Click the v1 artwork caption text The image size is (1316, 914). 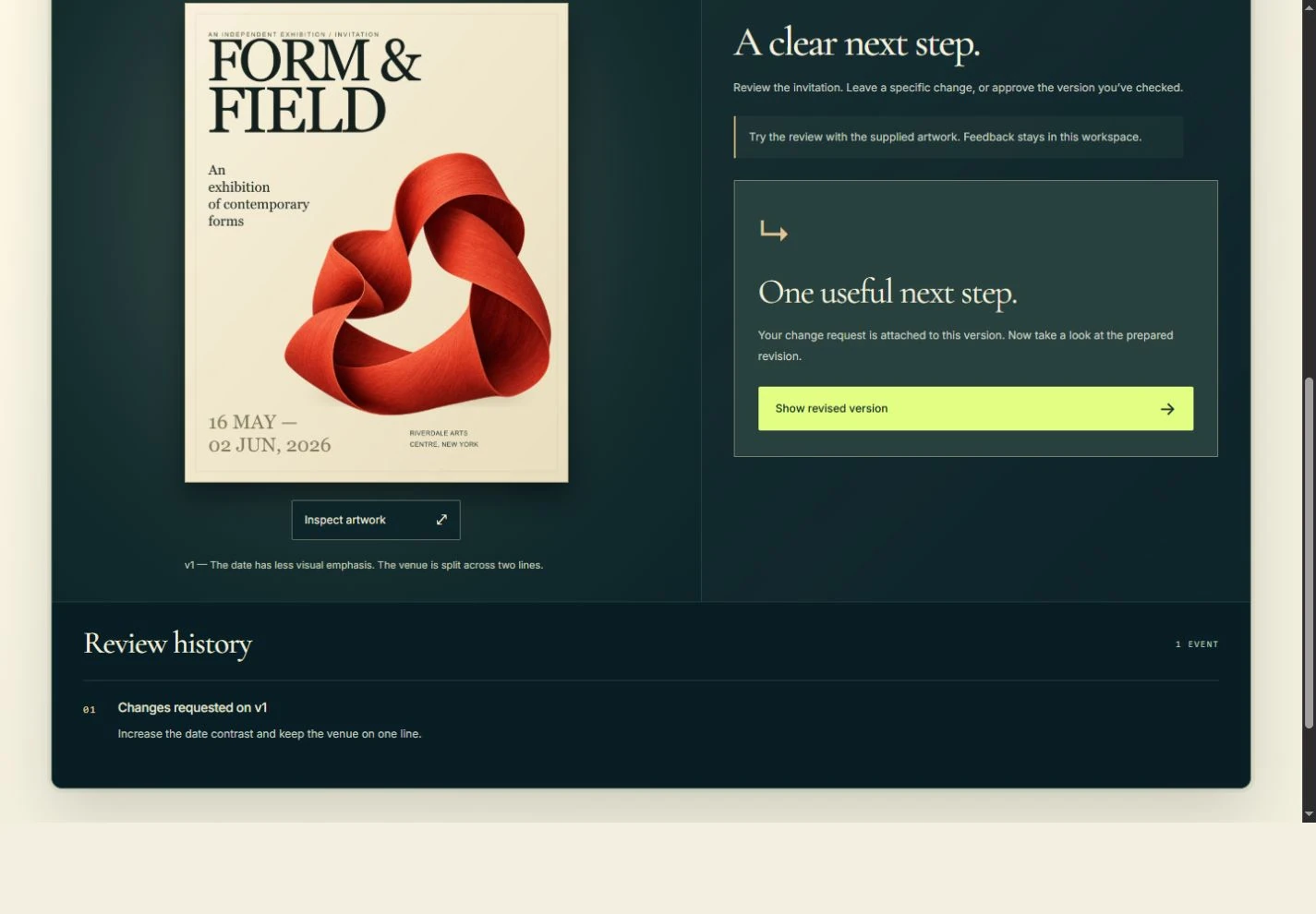(x=364, y=565)
